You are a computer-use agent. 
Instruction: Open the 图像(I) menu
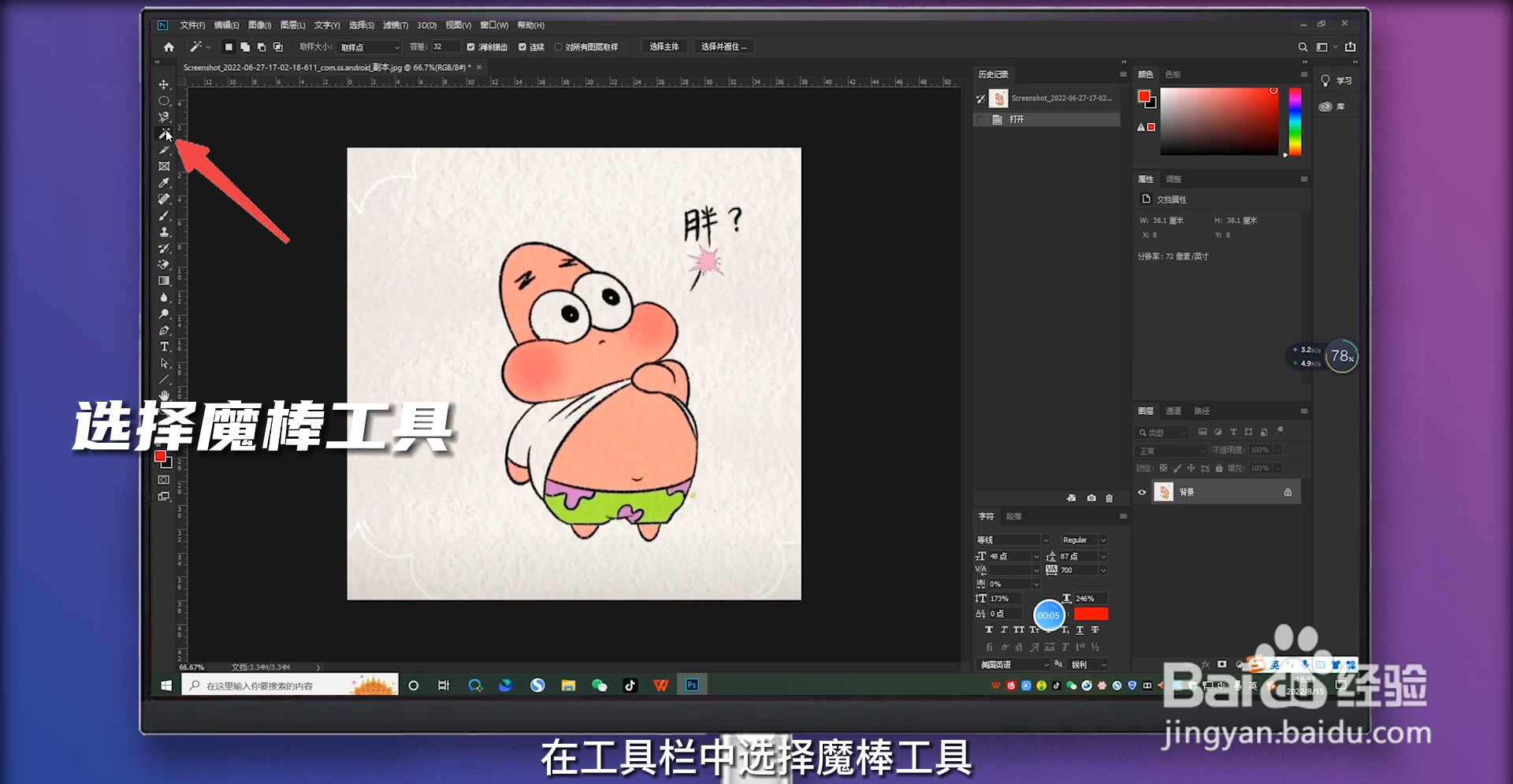pyautogui.click(x=259, y=25)
